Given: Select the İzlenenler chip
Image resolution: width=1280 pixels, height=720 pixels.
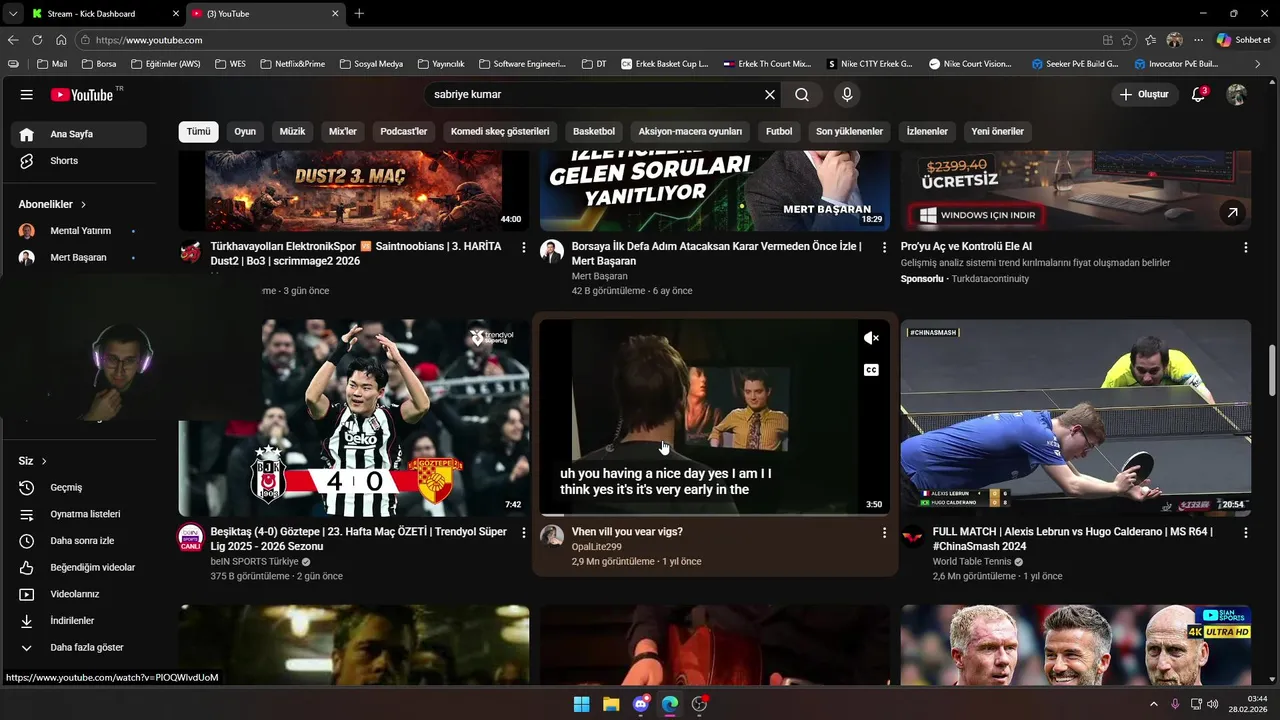Looking at the screenshot, I should pos(927,131).
